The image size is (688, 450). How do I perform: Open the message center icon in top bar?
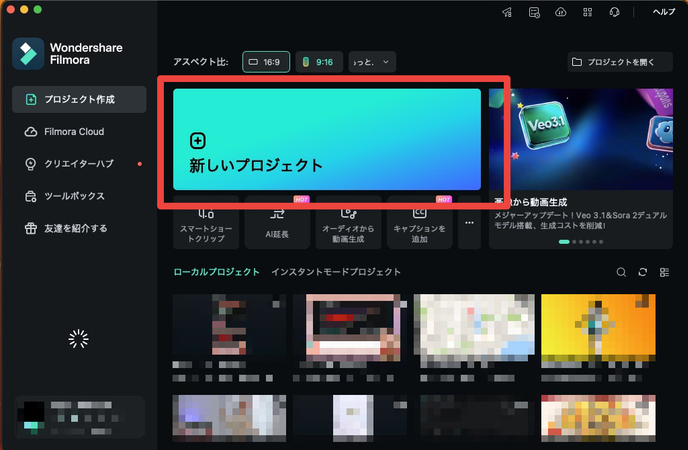534,12
